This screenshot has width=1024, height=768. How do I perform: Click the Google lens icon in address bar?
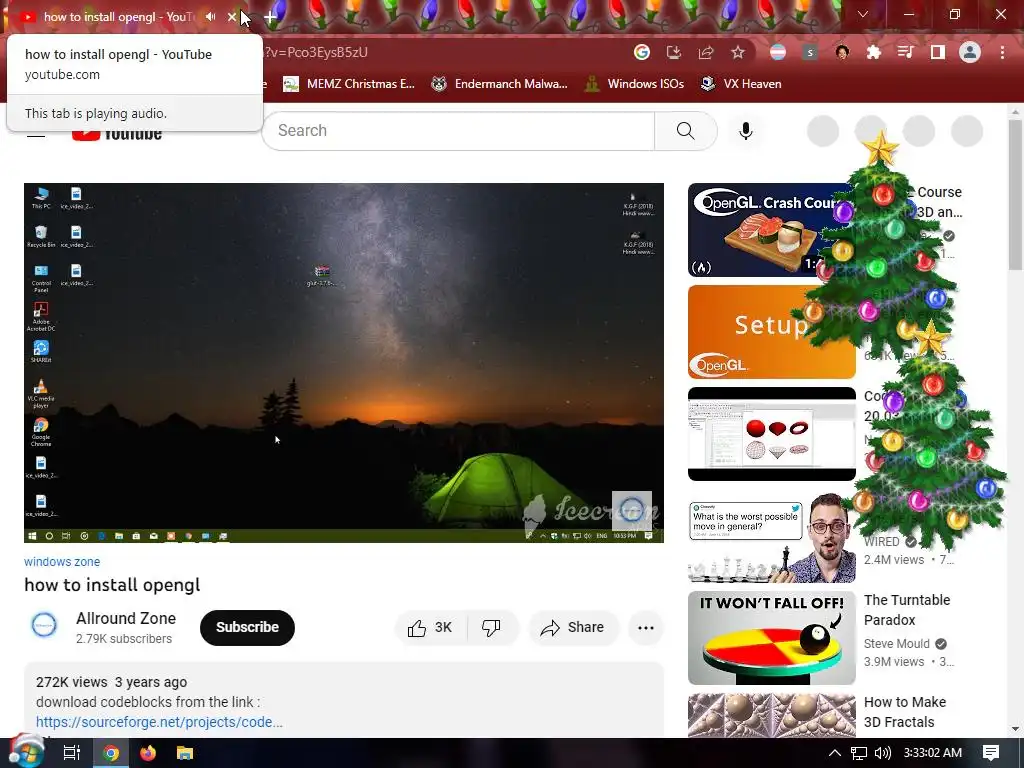point(641,52)
